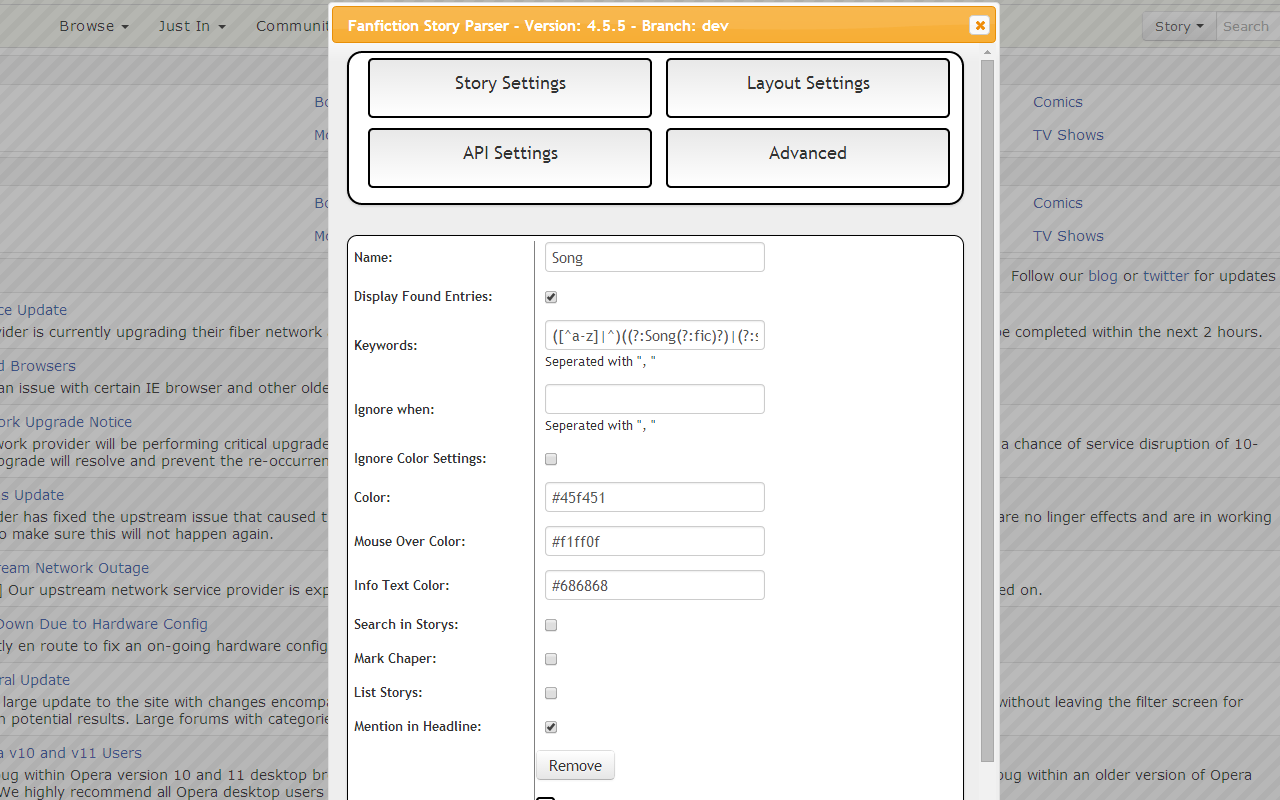Open the first TV Shows link

[1068, 135]
